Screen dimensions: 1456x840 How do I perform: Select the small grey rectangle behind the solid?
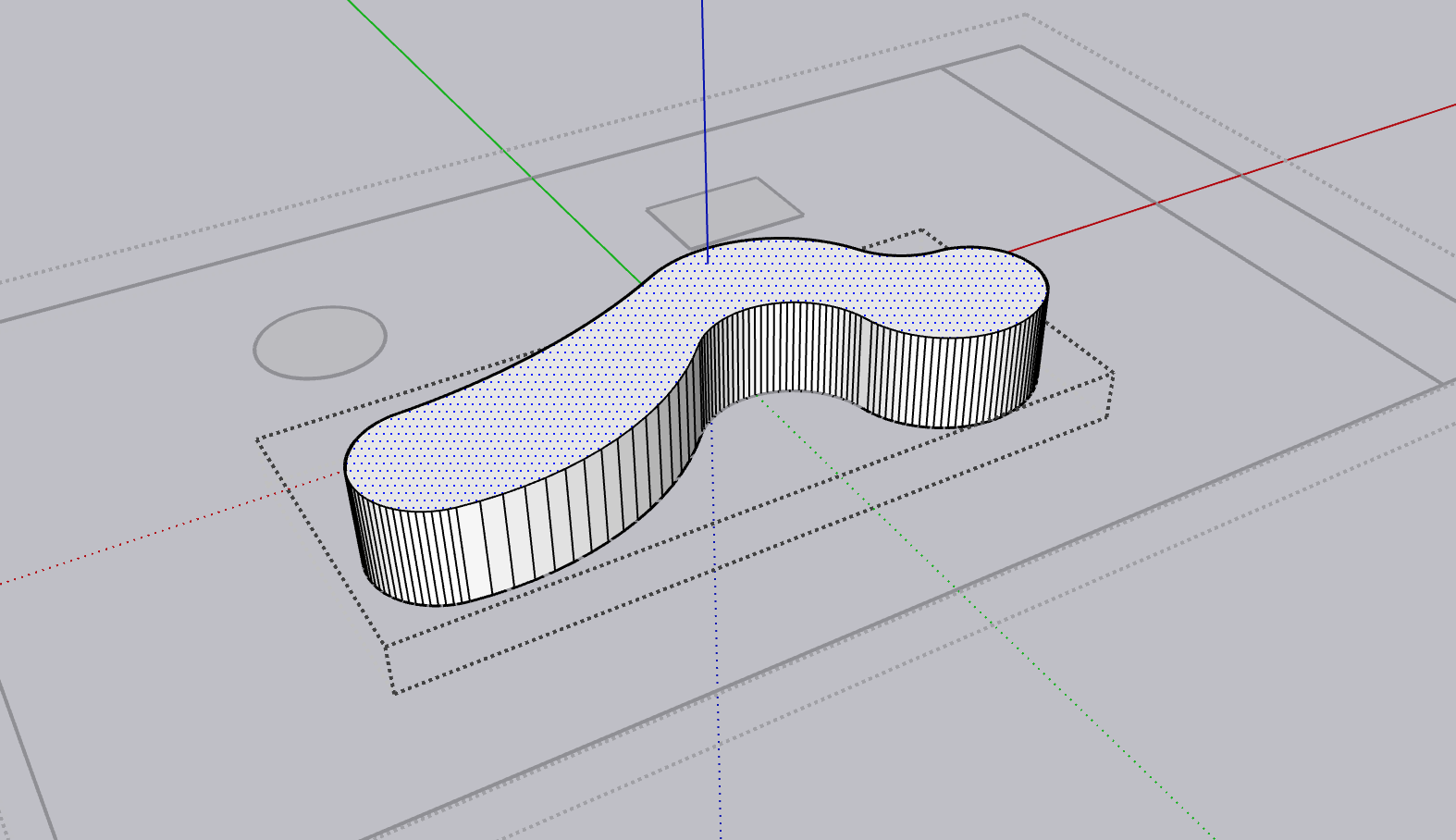[723, 211]
